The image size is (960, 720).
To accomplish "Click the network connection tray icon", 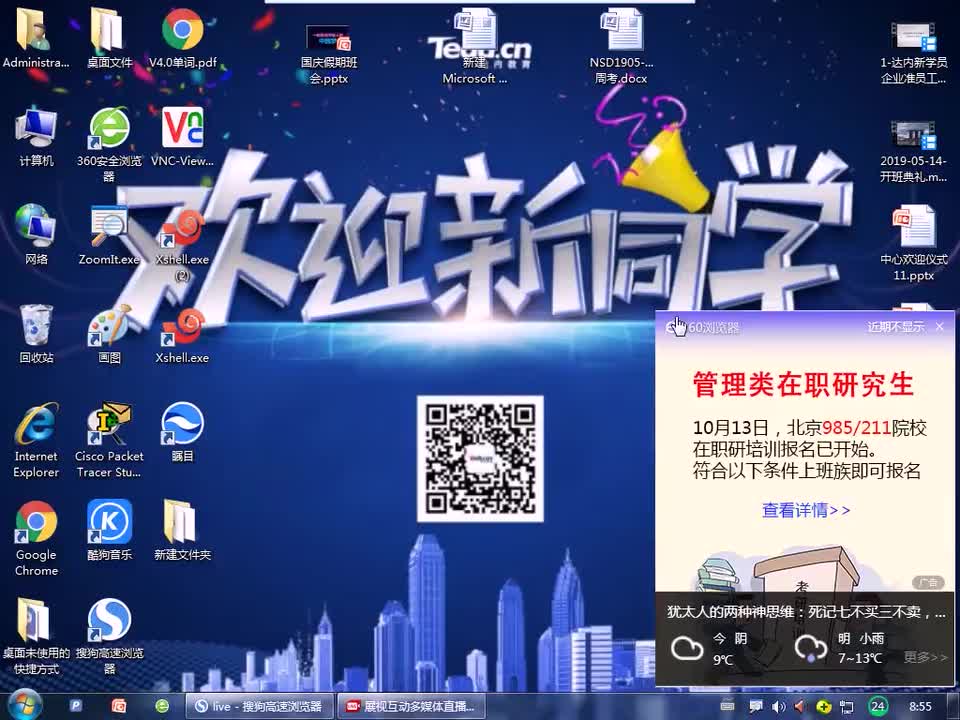I will coord(846,707).
